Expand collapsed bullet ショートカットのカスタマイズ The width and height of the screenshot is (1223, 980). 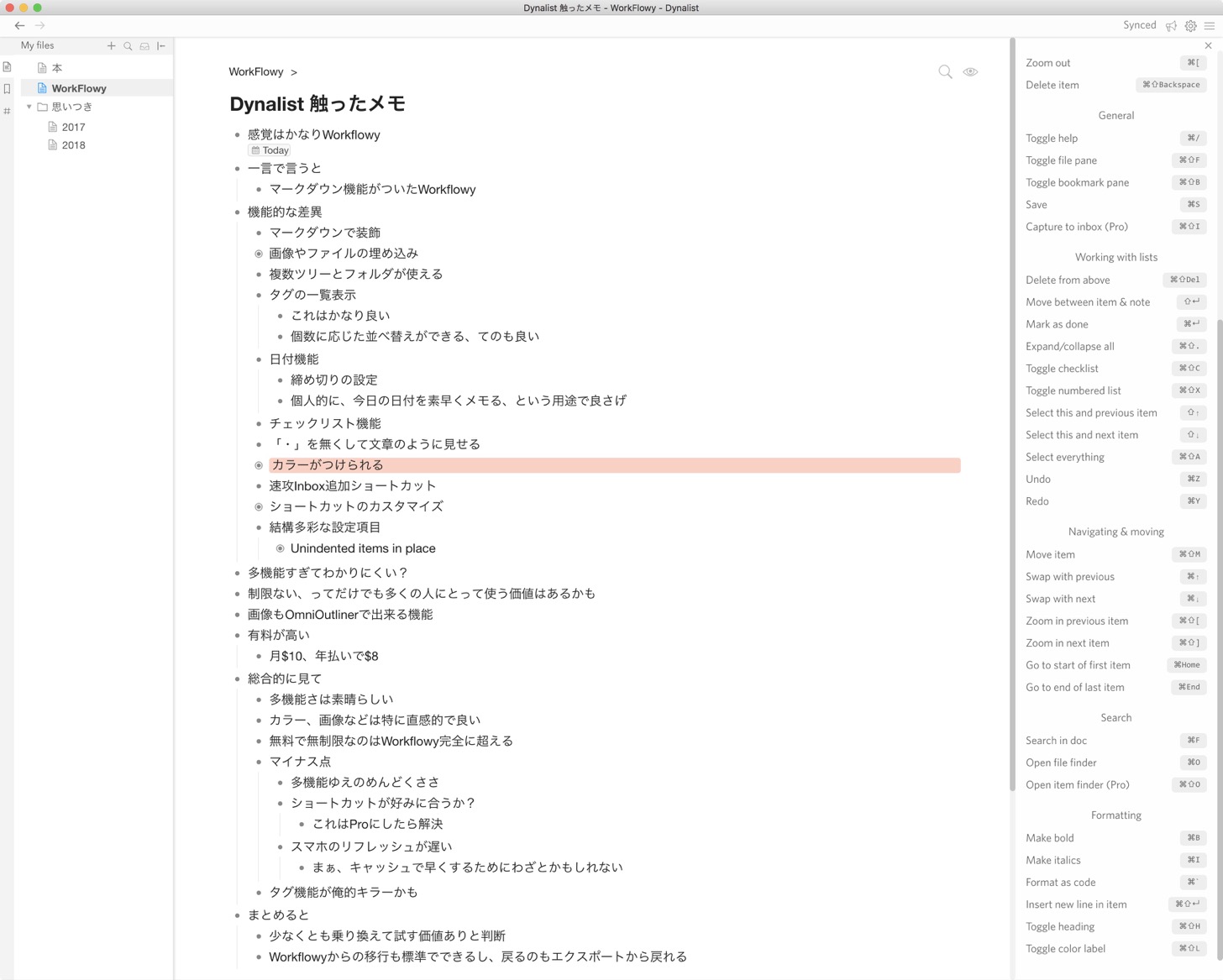(x=259, y=507)
